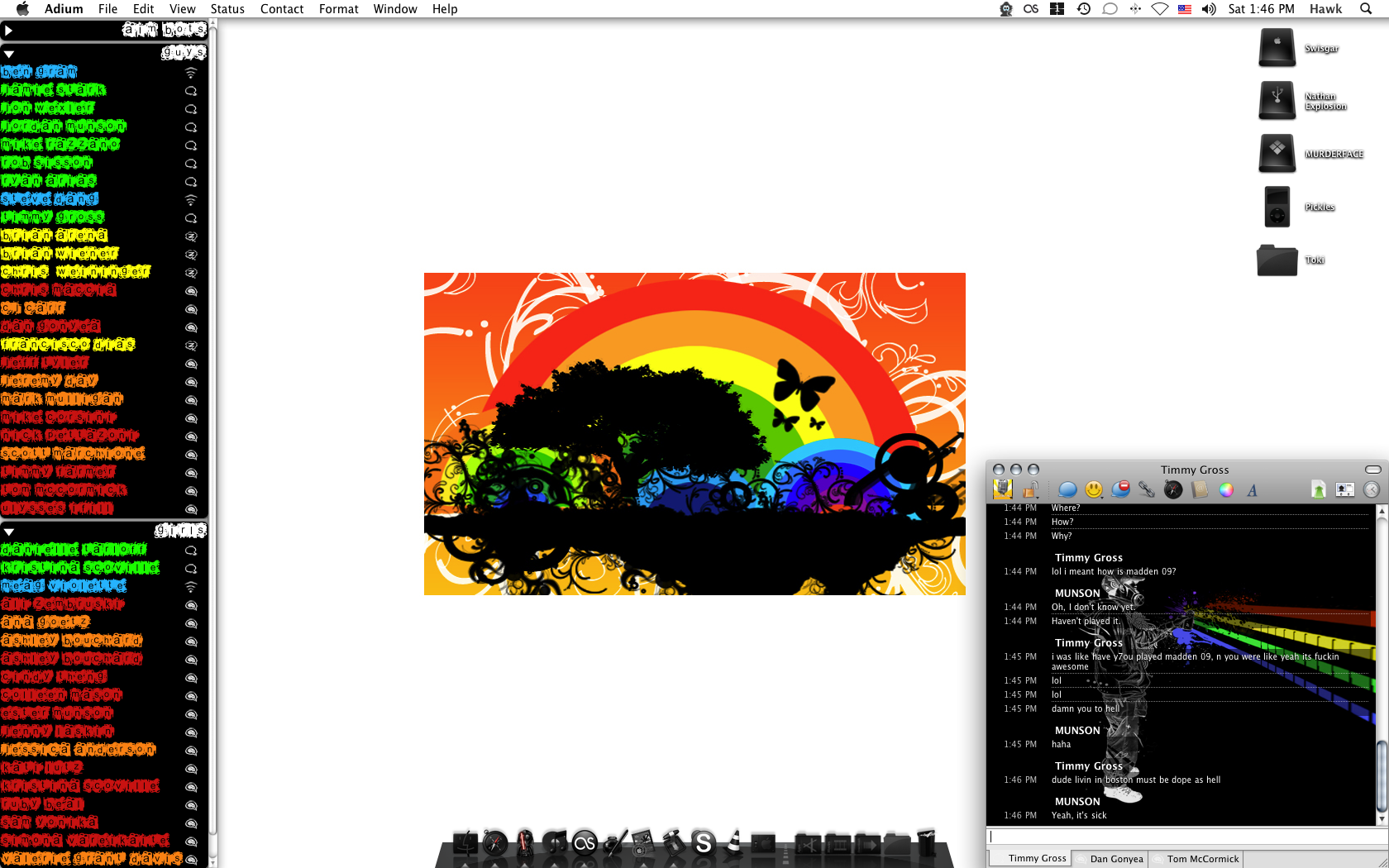Open the Window menu

[395, 9]
